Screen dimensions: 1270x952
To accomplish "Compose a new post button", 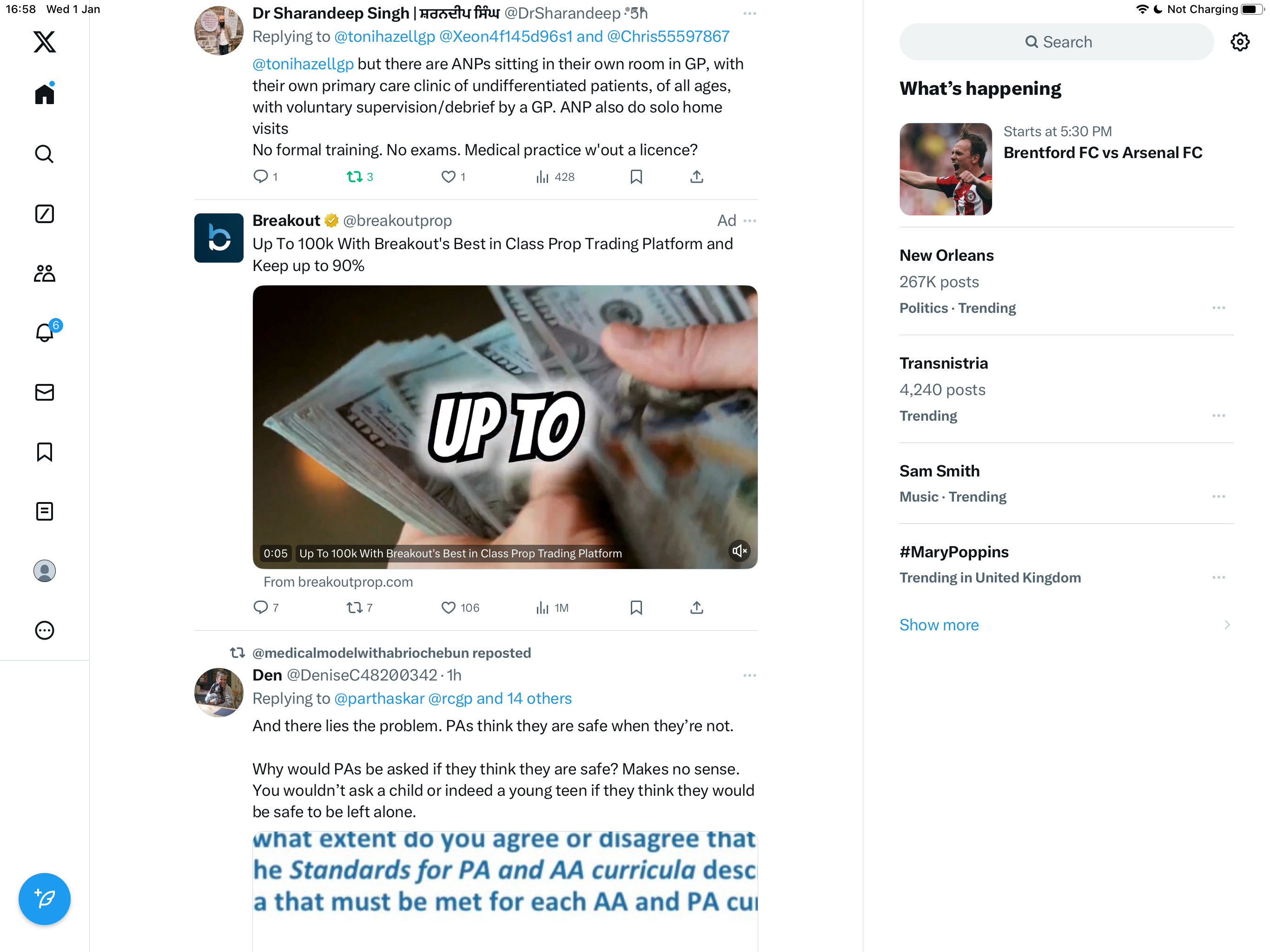I will 44,899.
